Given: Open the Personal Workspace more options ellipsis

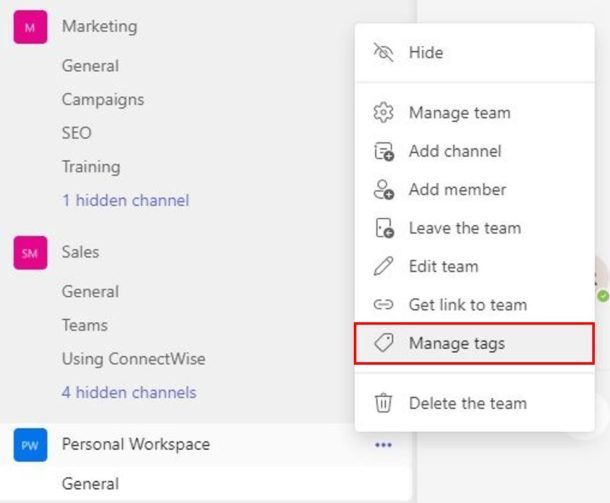Looking at the screenshot, I should (x=383, y=445).
